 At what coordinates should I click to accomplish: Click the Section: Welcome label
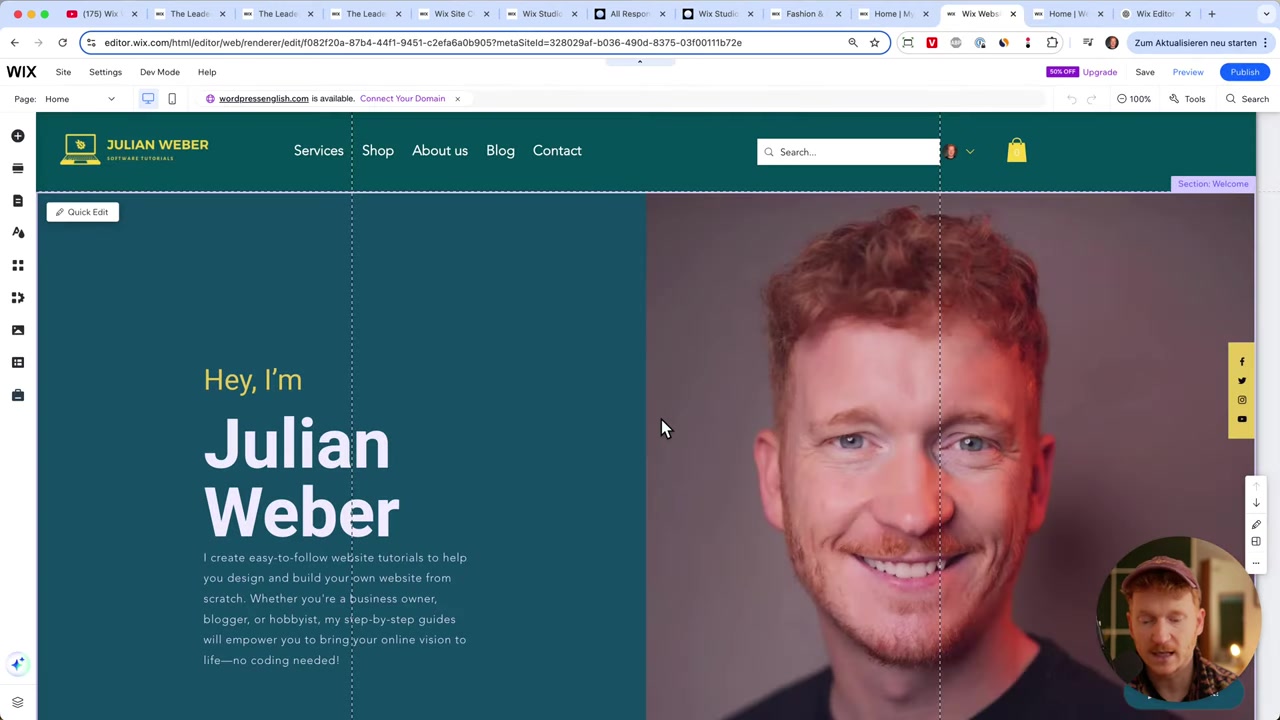(x=1212, y=184)
